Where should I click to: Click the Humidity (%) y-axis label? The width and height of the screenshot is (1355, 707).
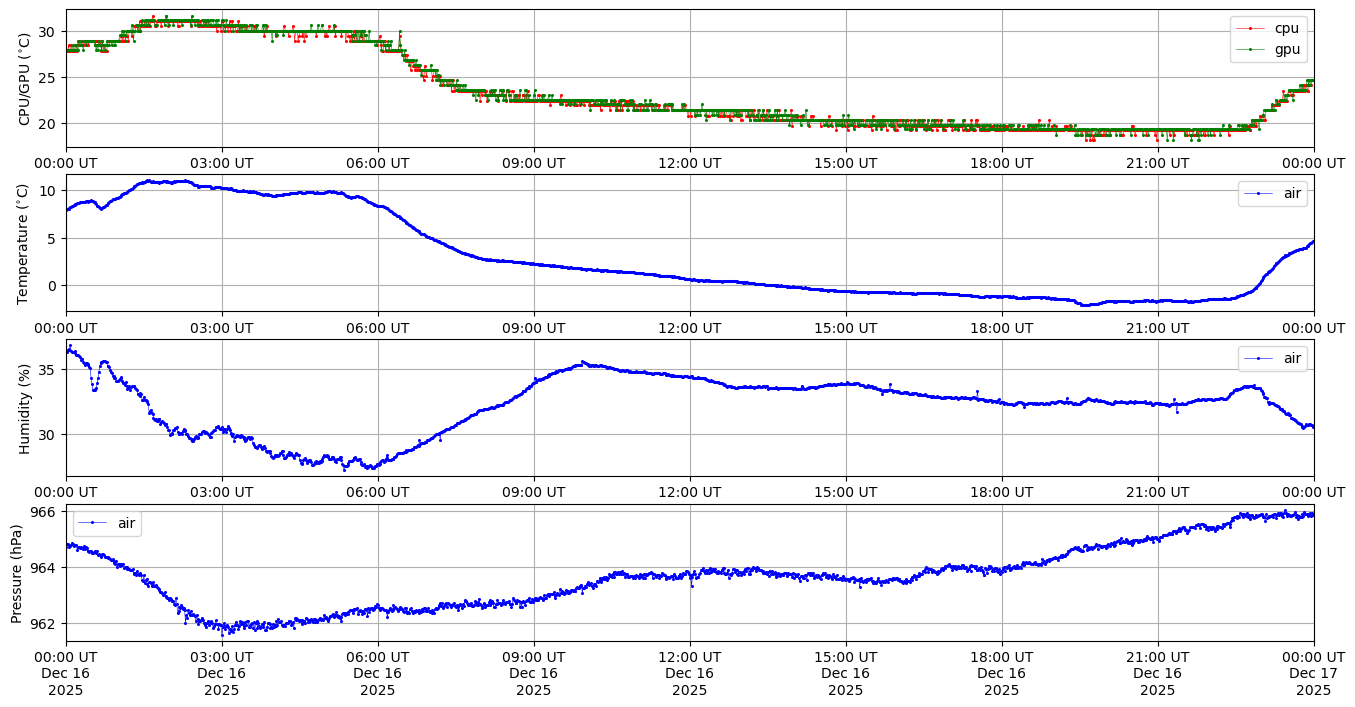[x=25, y=408]
